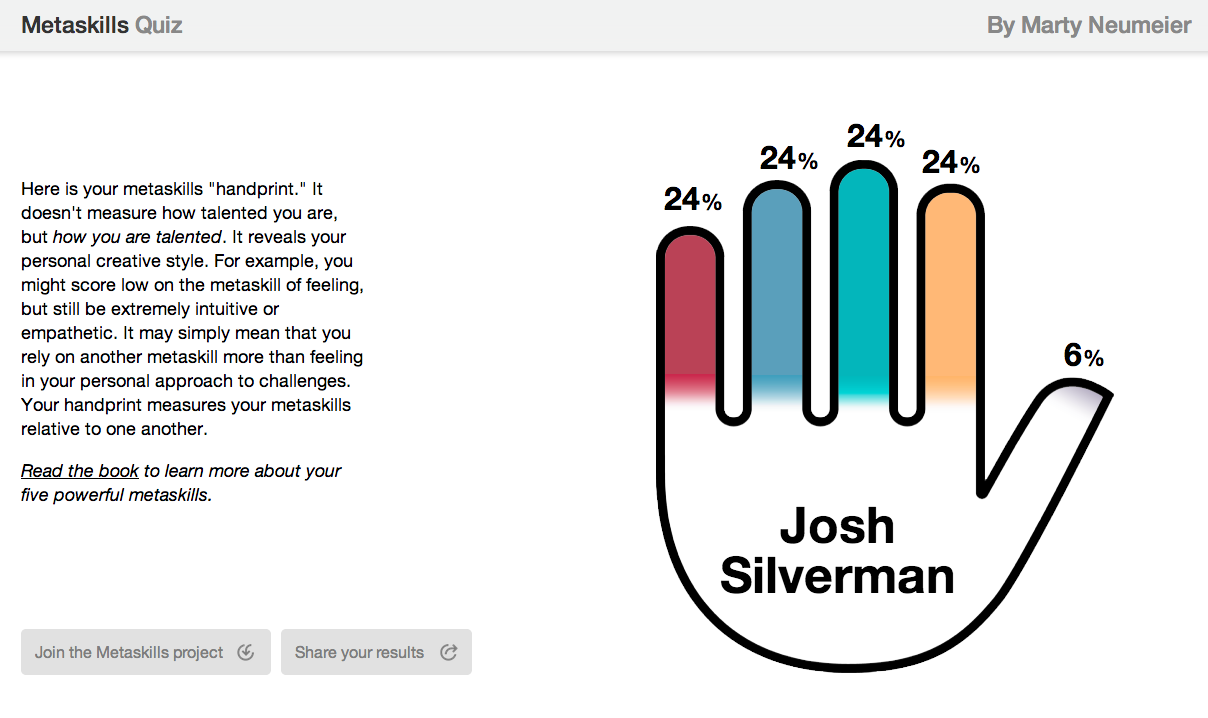Viewport: 1208px width, 718px height.
Task: Select the red index finger segment
Action: coord(690,318)
